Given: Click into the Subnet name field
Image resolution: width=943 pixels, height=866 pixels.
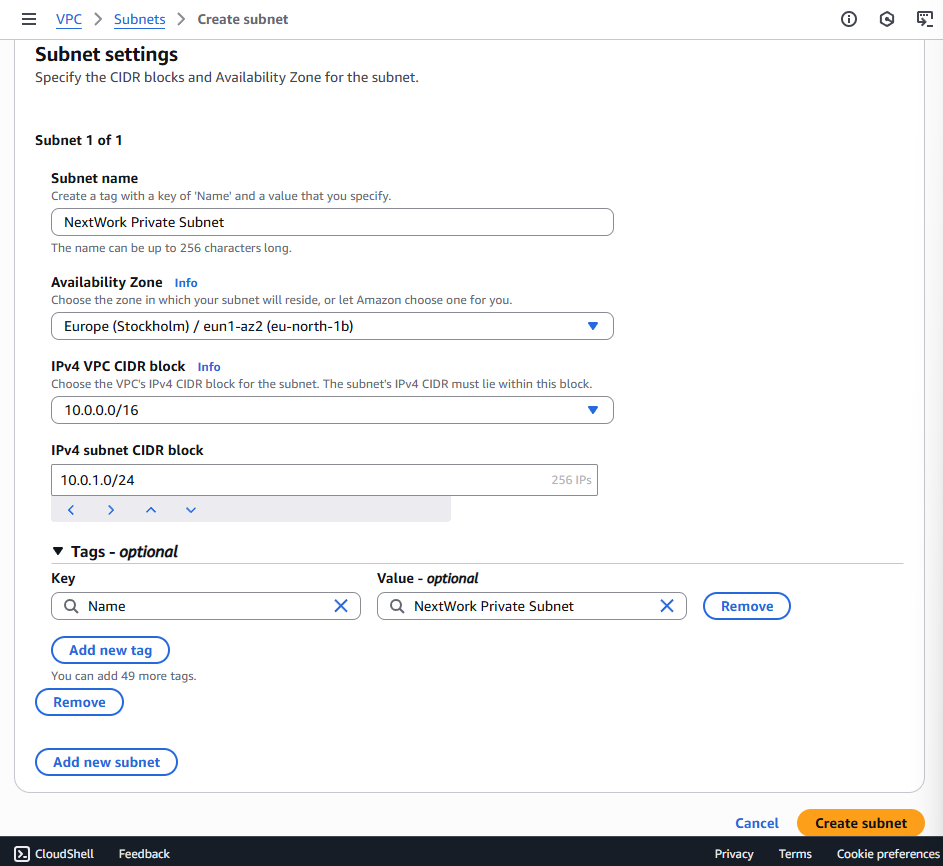Looking at the screenshot, I should tap(332, 222).
